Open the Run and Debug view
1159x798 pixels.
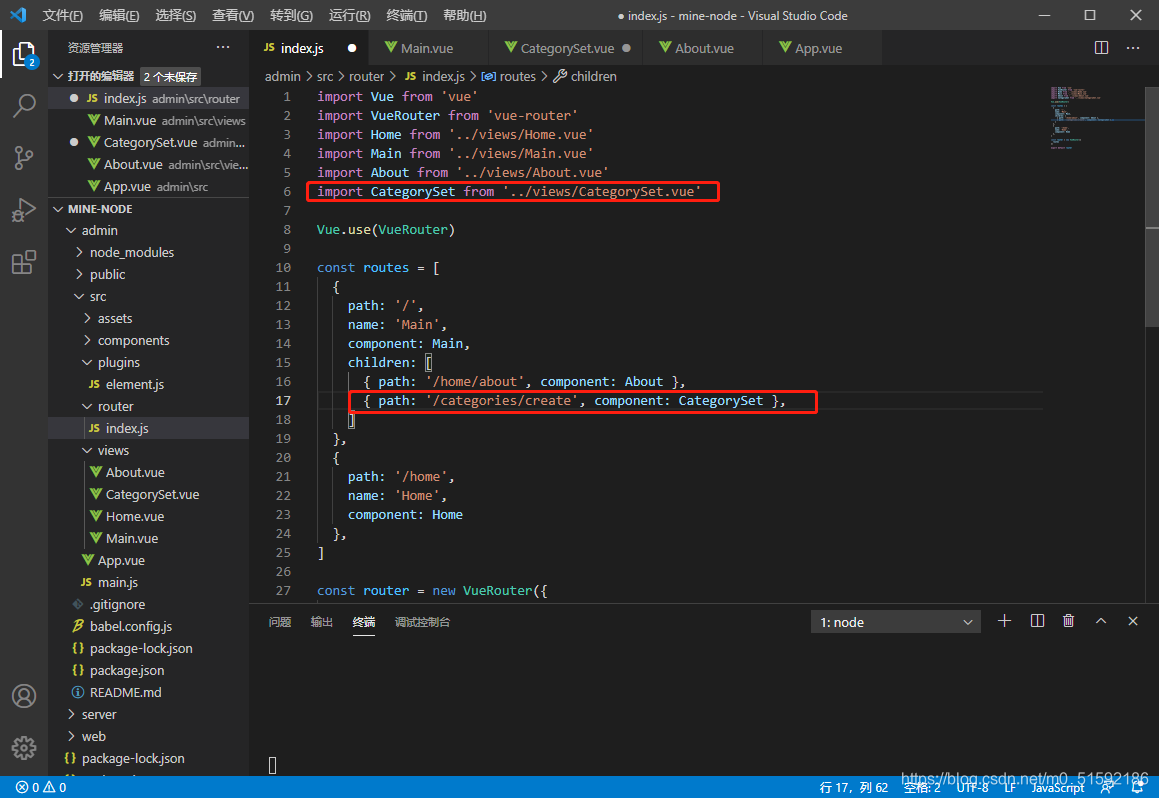click(x=24, y=210)
